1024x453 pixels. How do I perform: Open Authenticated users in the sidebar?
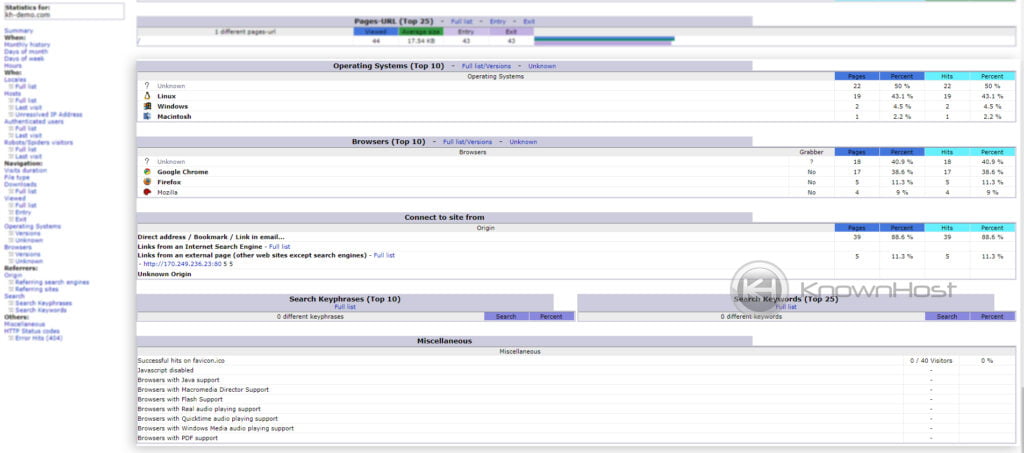tap(34, 121)
